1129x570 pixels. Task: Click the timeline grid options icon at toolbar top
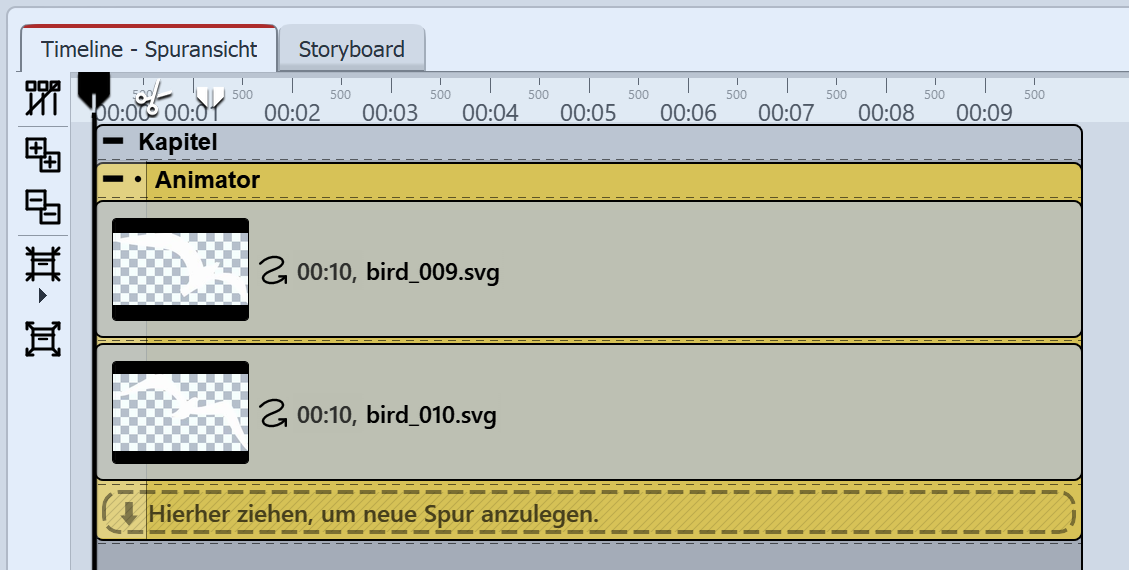point(43,99)
